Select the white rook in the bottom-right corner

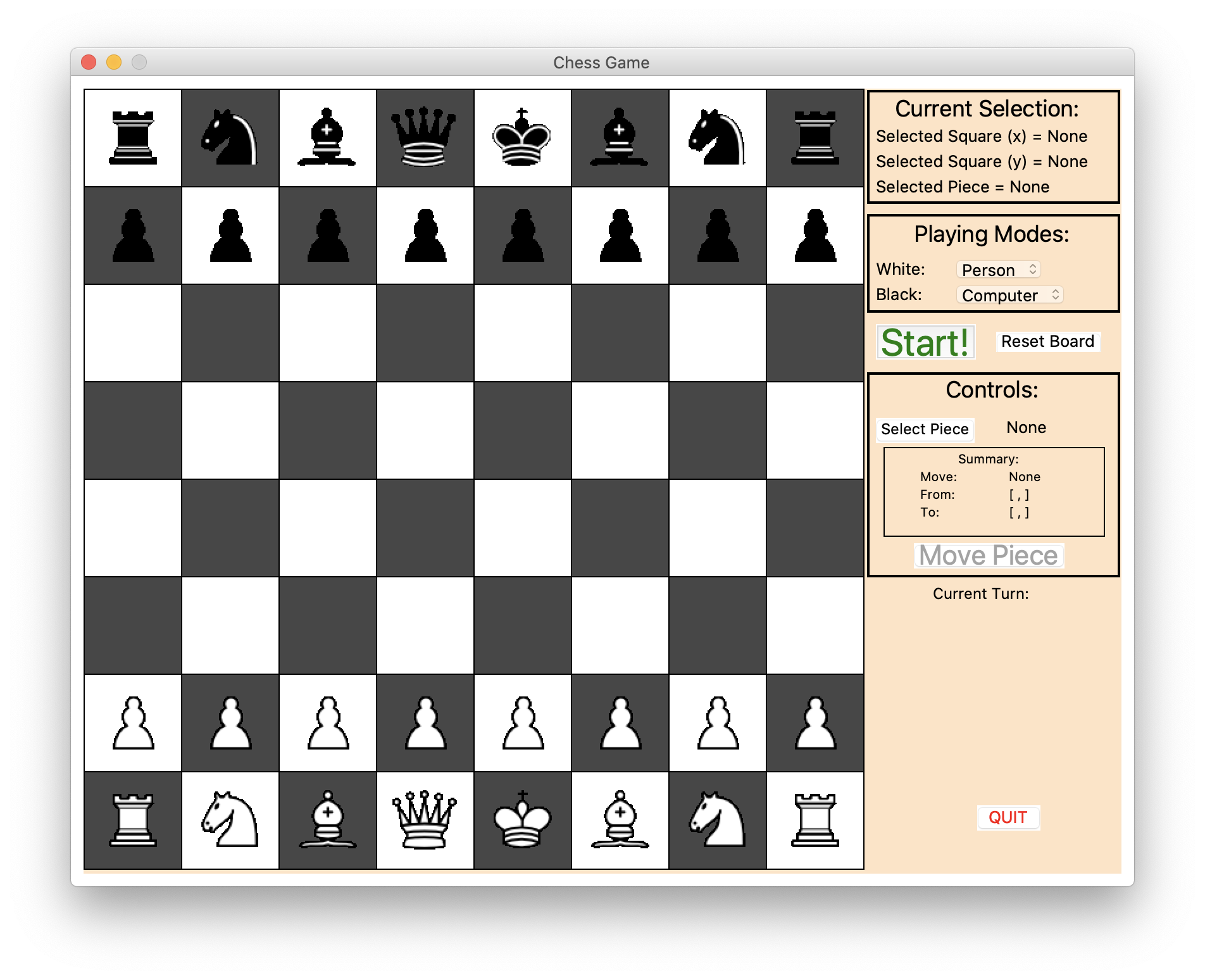coord(815,819)
